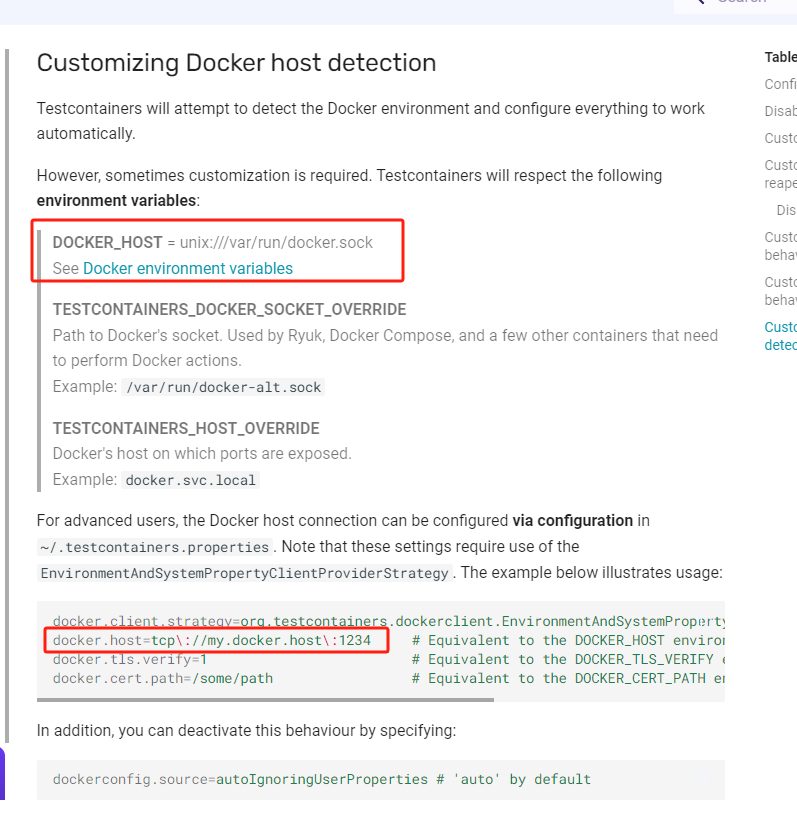This screenshot has width=797, height=813.
Task: Click the docker.cert.path=/some/path code line
Action: pos(162,678)
